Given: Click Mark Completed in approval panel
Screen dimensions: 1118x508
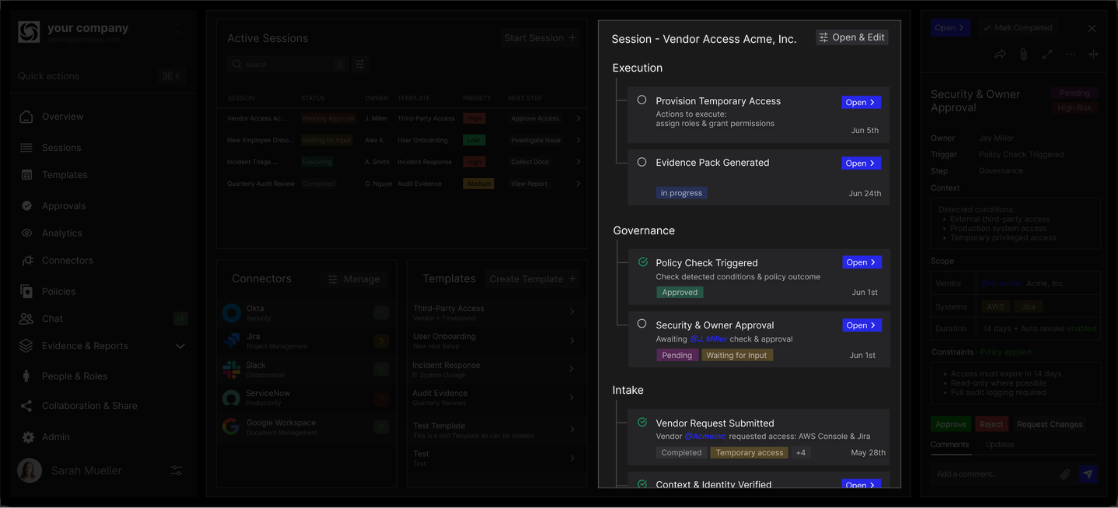Looking at the screenshot, I should pyautogui.click(x=1018, y=28).
